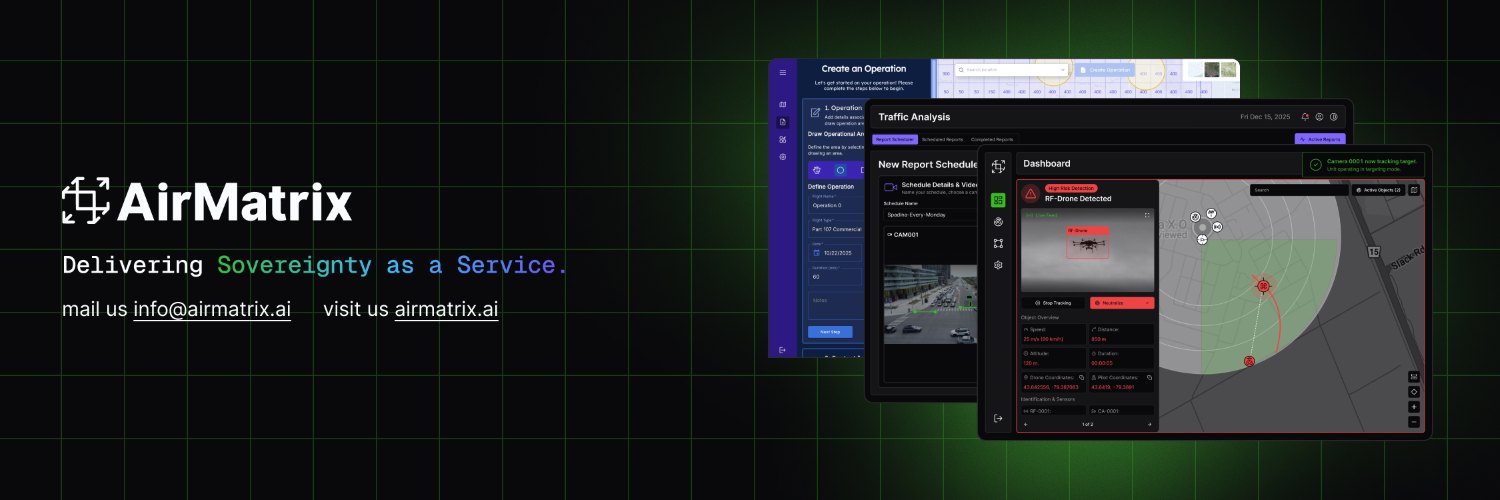Copy the Pilot Coordinates with its copy icon

click(1149, 377)
